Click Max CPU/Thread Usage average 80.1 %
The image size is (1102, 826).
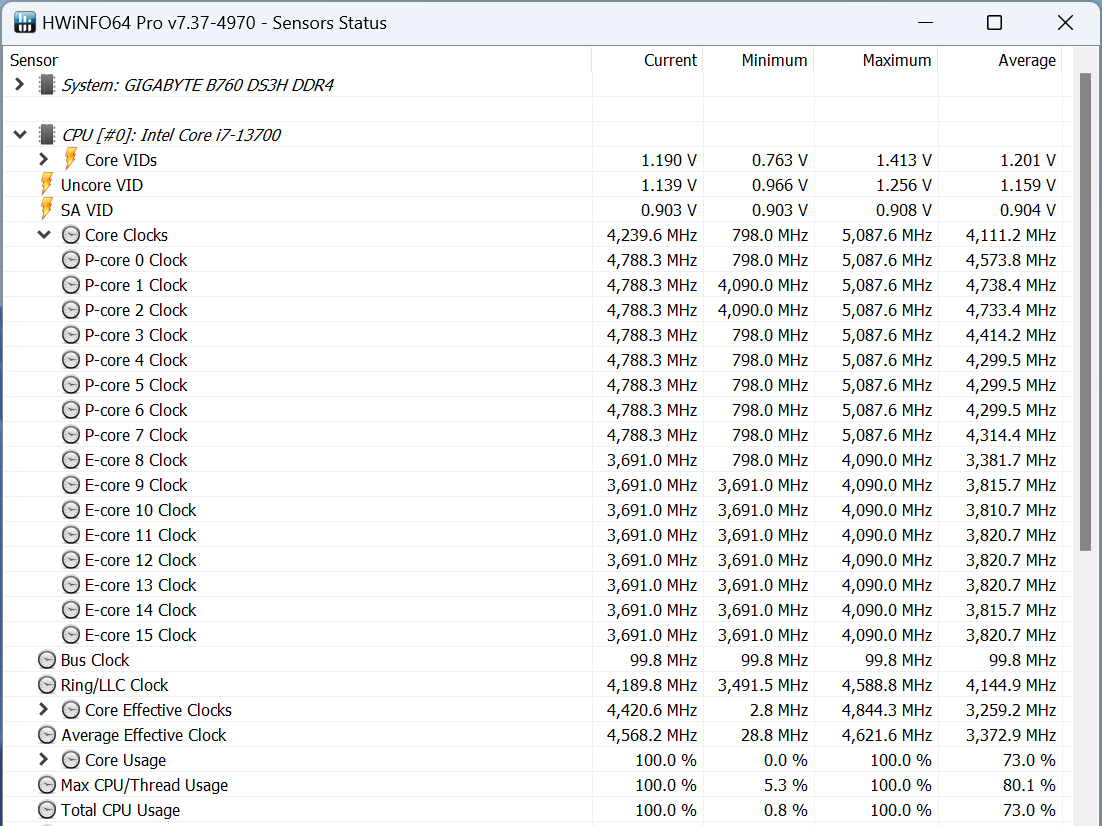(x=1029, y=785)
